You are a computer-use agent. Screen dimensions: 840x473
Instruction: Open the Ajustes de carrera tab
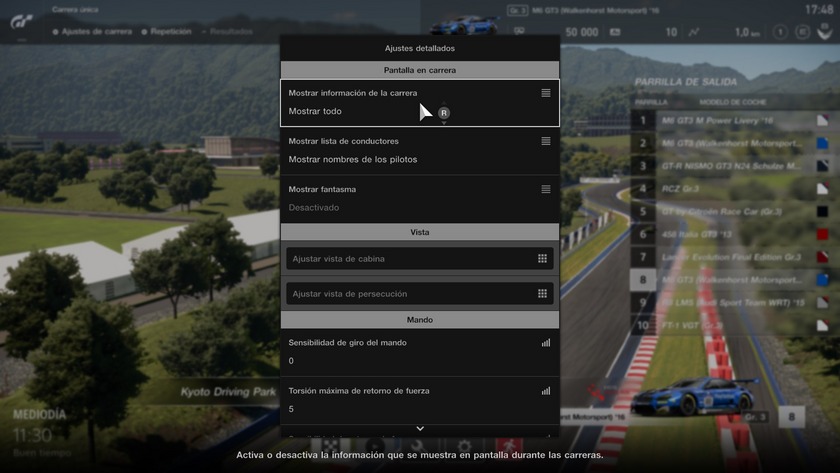click(x=92, y=32)
